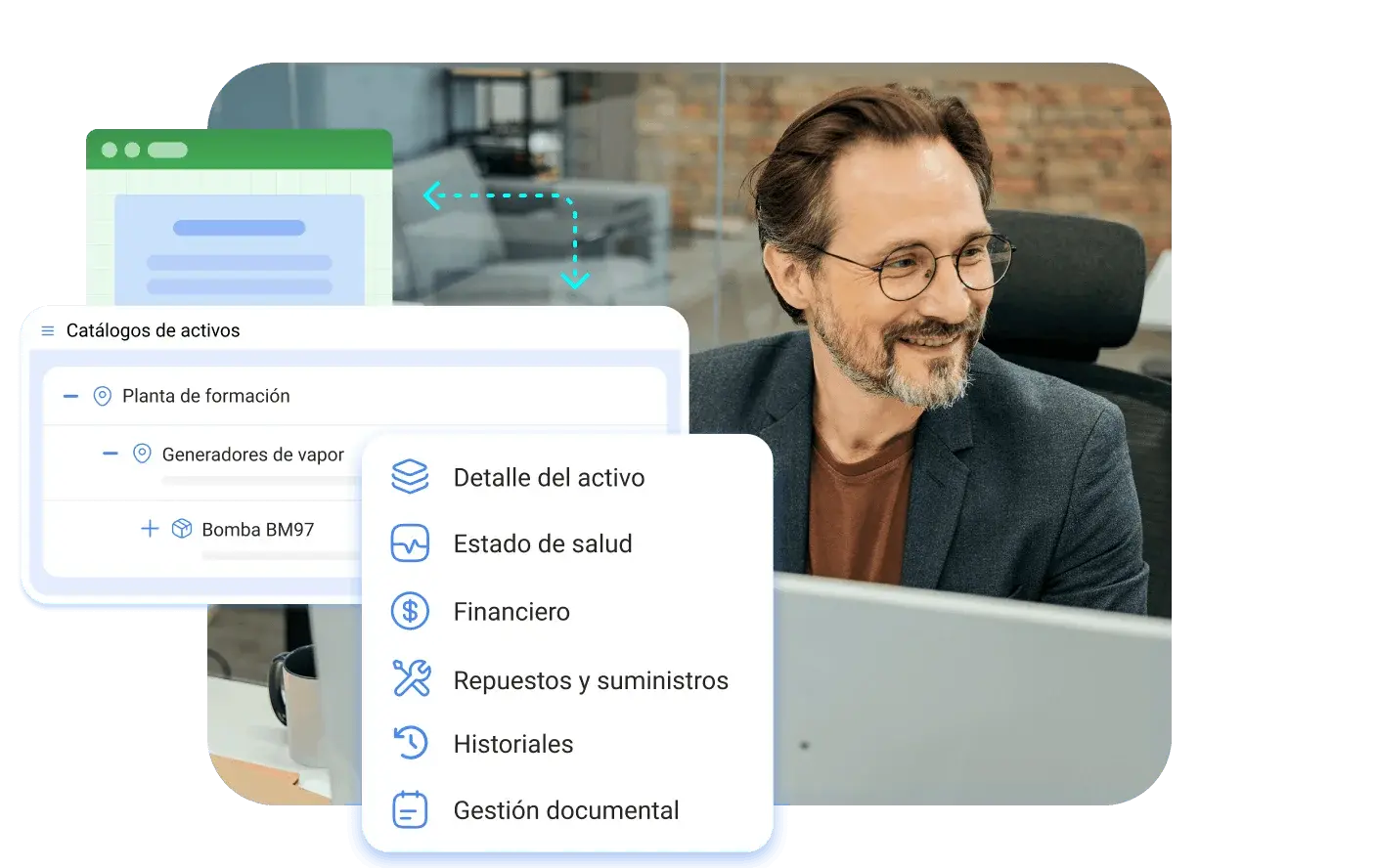Screen dimensions: 1377x868
Task: Click the pin icon beside Generadores de vapor
Action: click(x=141, y=454)
